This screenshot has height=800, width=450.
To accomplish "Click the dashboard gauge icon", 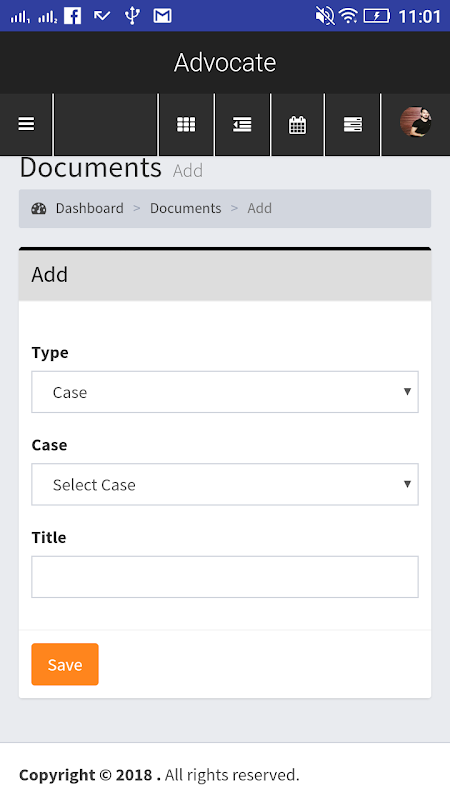I will coord(39,208).
